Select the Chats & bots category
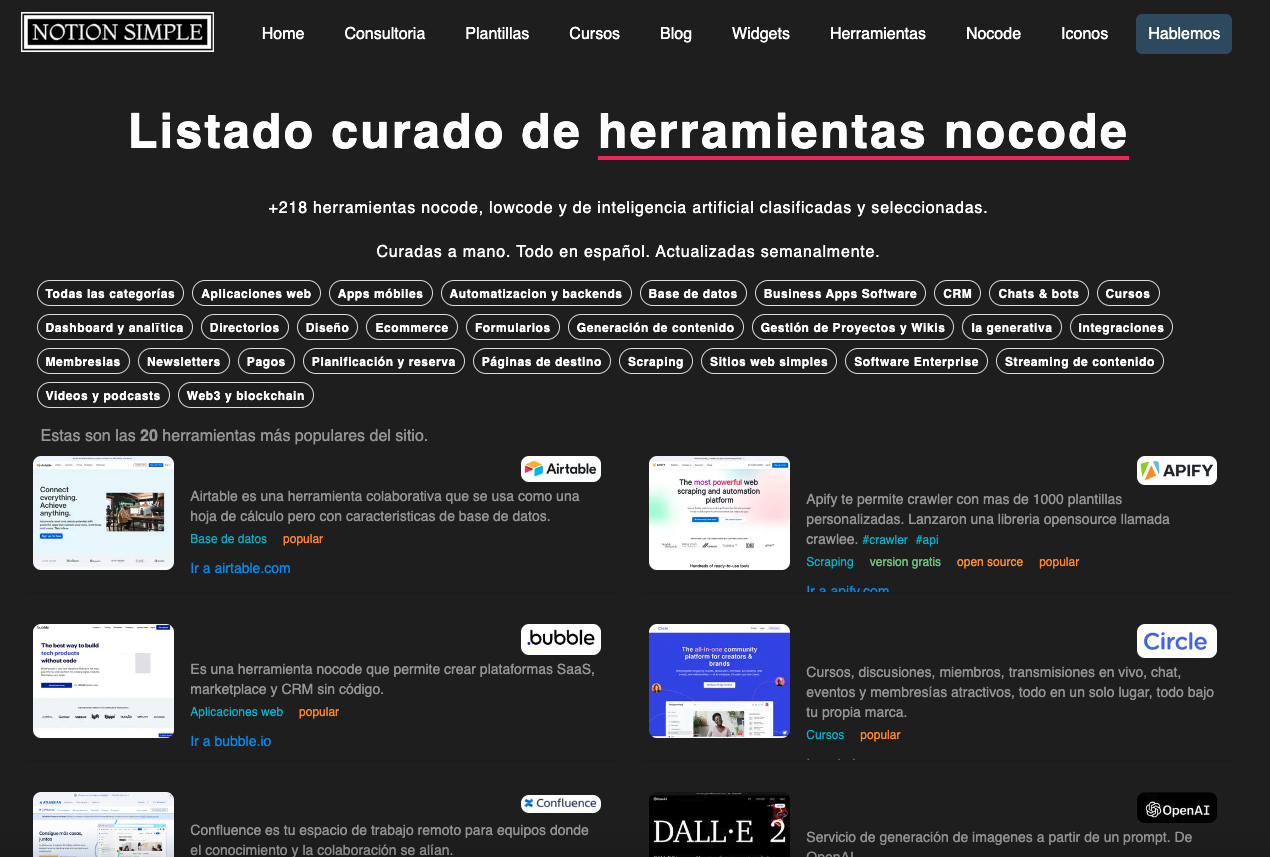This screenshot has height=857, width=1270. coord(1038,293)
